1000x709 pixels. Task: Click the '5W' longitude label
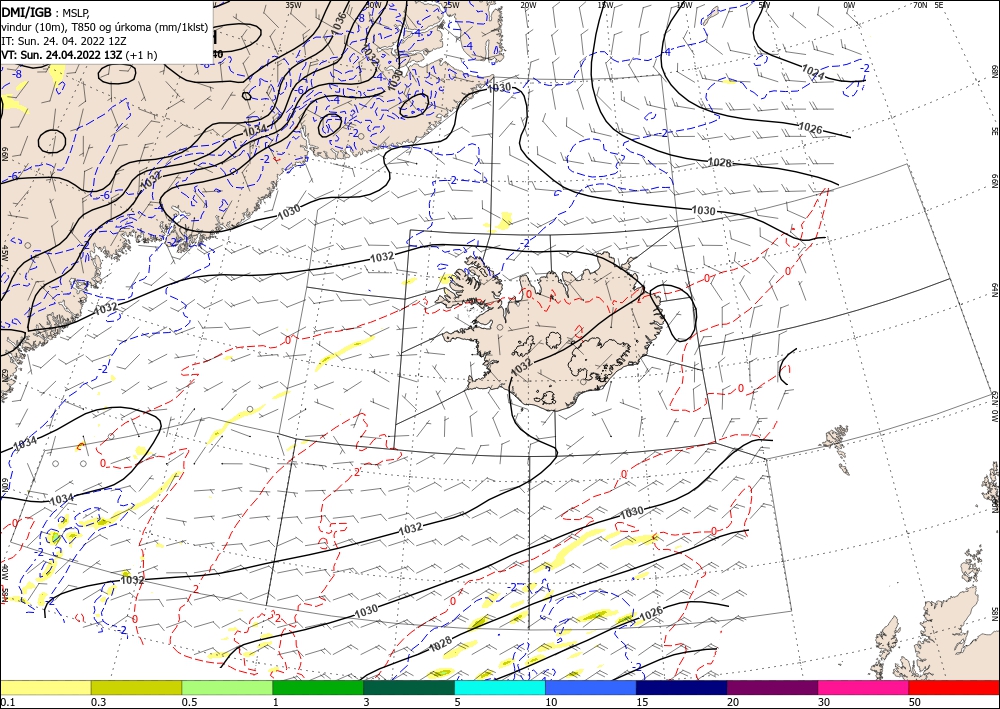pyautogui.click(x=765, y=4)
